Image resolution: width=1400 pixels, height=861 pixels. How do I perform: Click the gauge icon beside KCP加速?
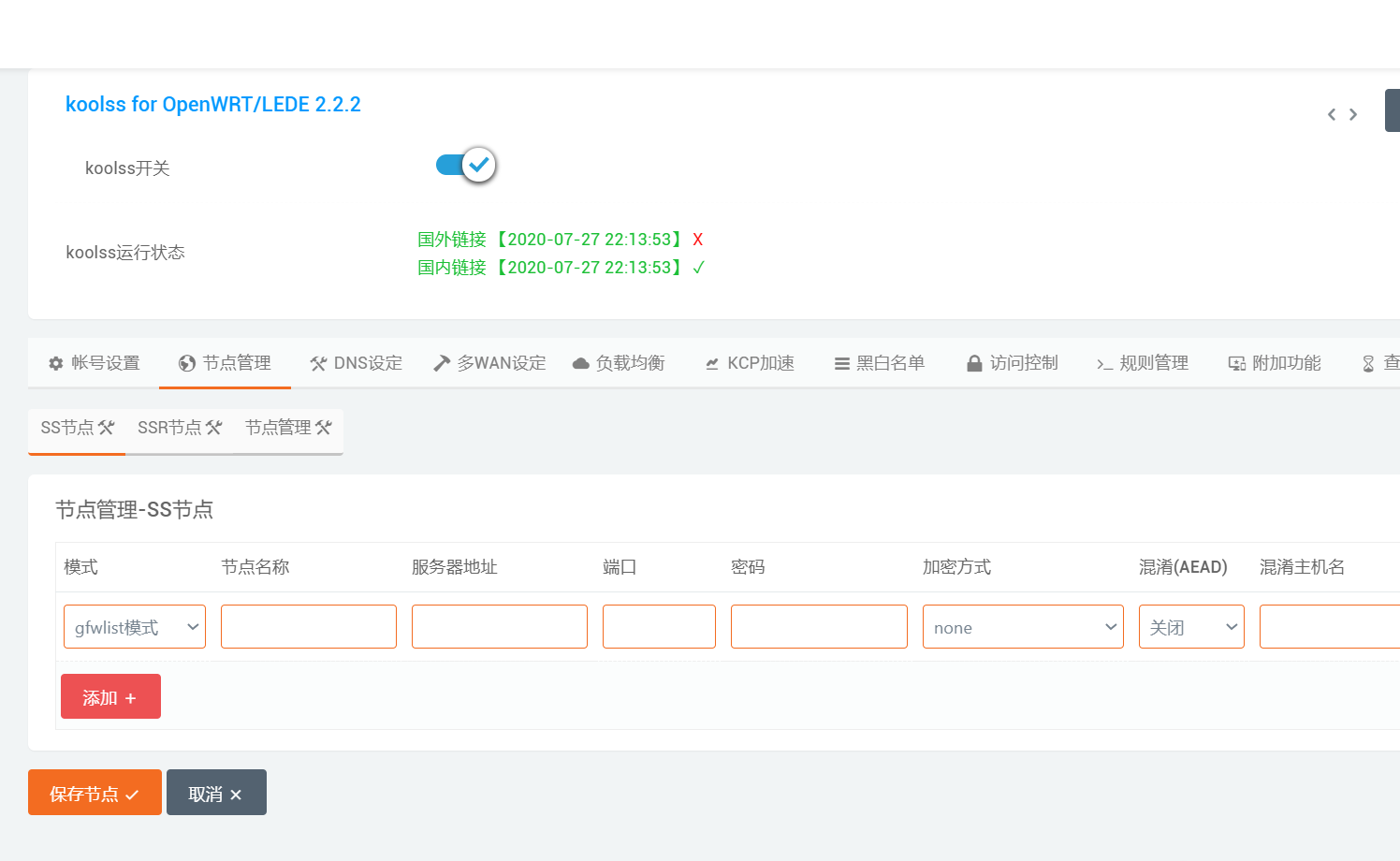tap(712, 362)
